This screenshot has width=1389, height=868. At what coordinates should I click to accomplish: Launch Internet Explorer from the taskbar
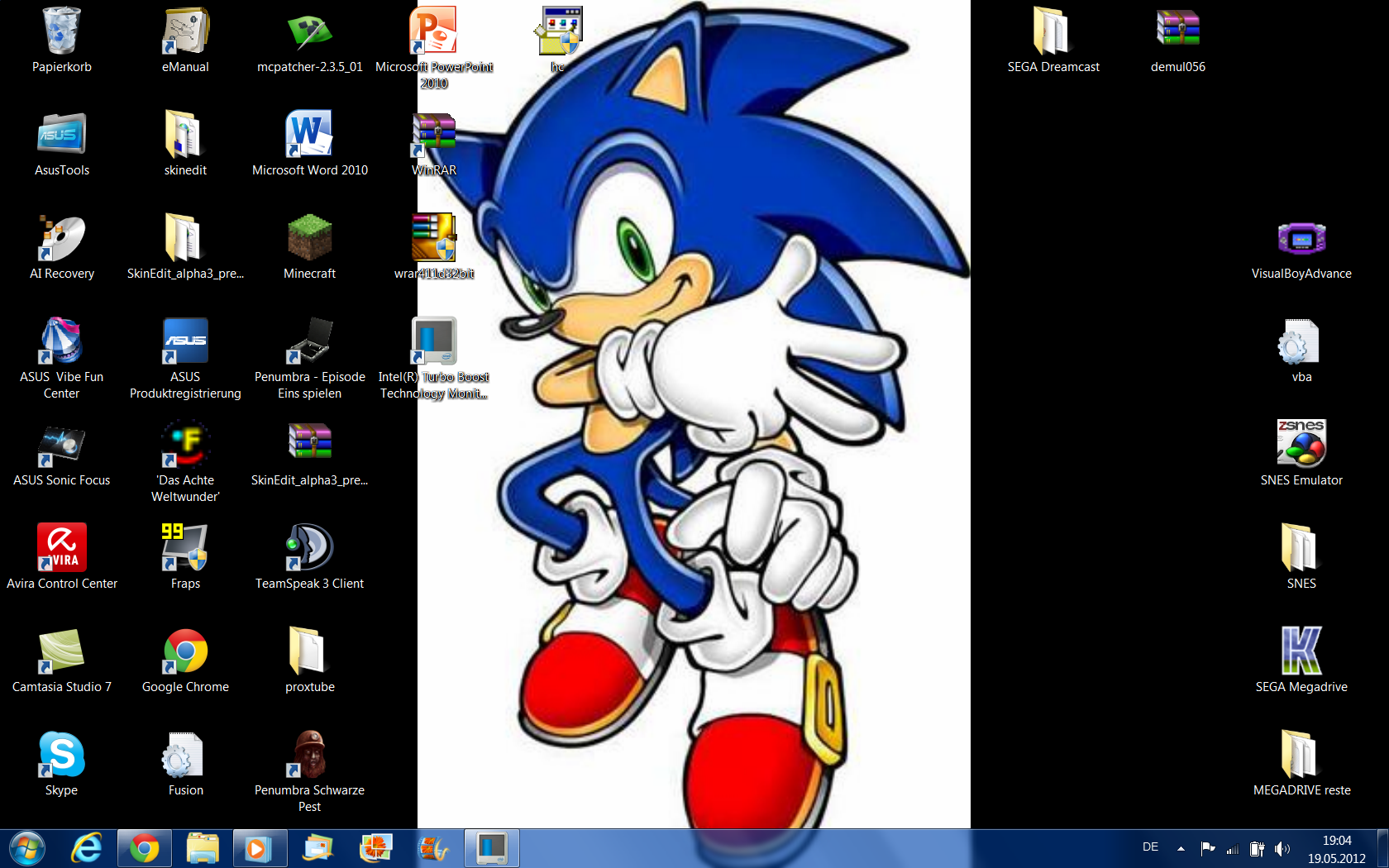(x=86, y=848)
